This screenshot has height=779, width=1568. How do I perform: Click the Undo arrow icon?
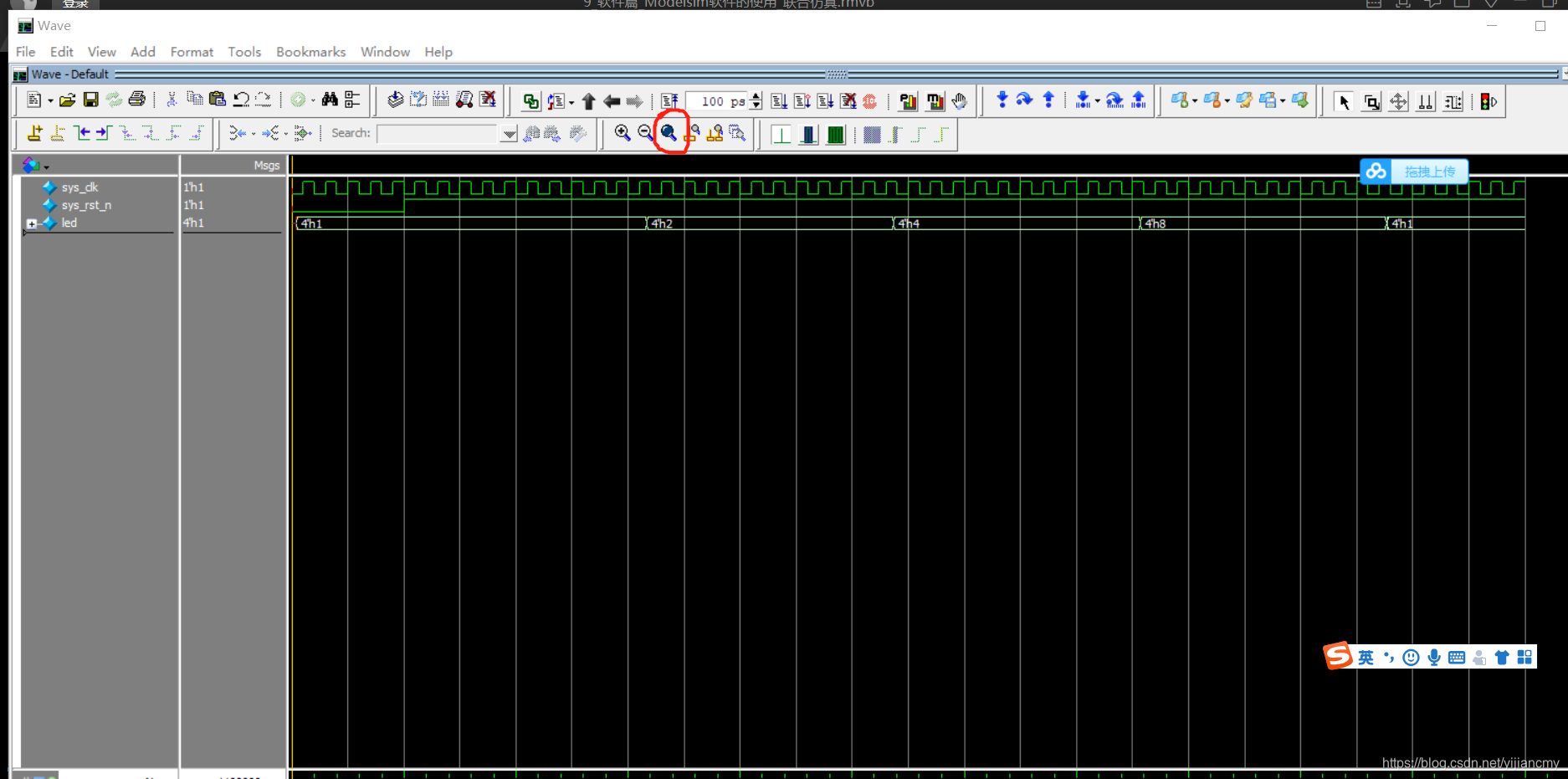pos(241,100)
